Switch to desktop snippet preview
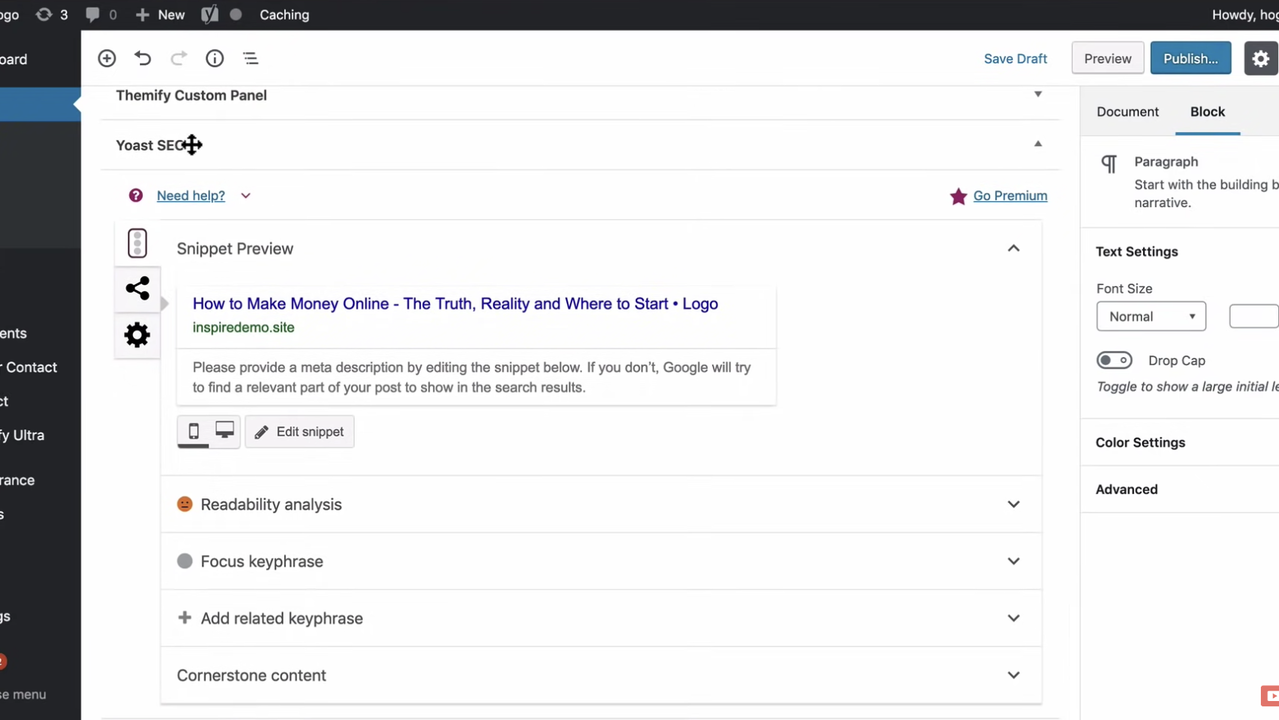Screen dimensions: 1279x720 click(x=225, y=431)
